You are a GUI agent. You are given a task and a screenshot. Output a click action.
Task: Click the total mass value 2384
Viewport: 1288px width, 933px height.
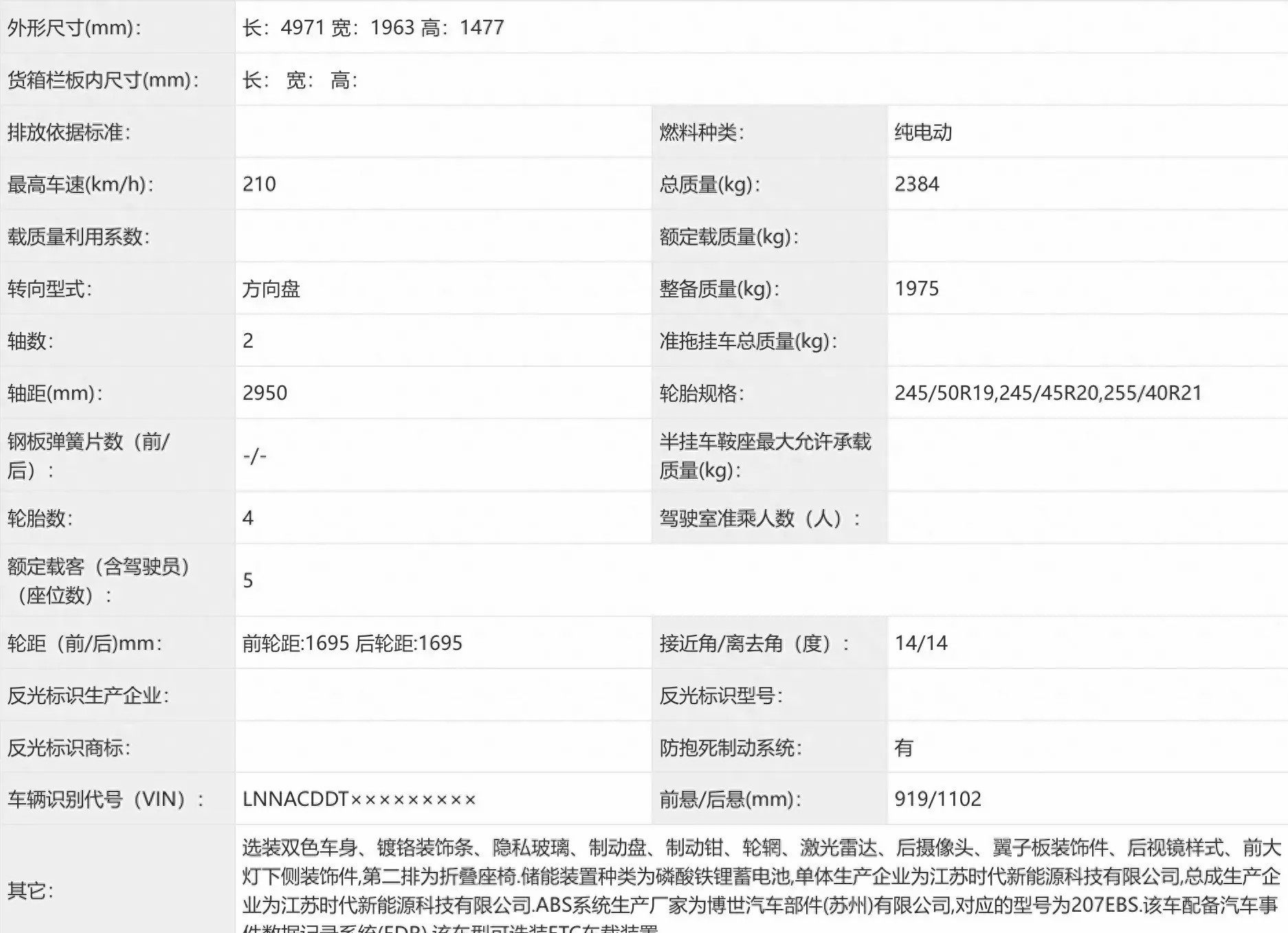click(x=917, y=184)
